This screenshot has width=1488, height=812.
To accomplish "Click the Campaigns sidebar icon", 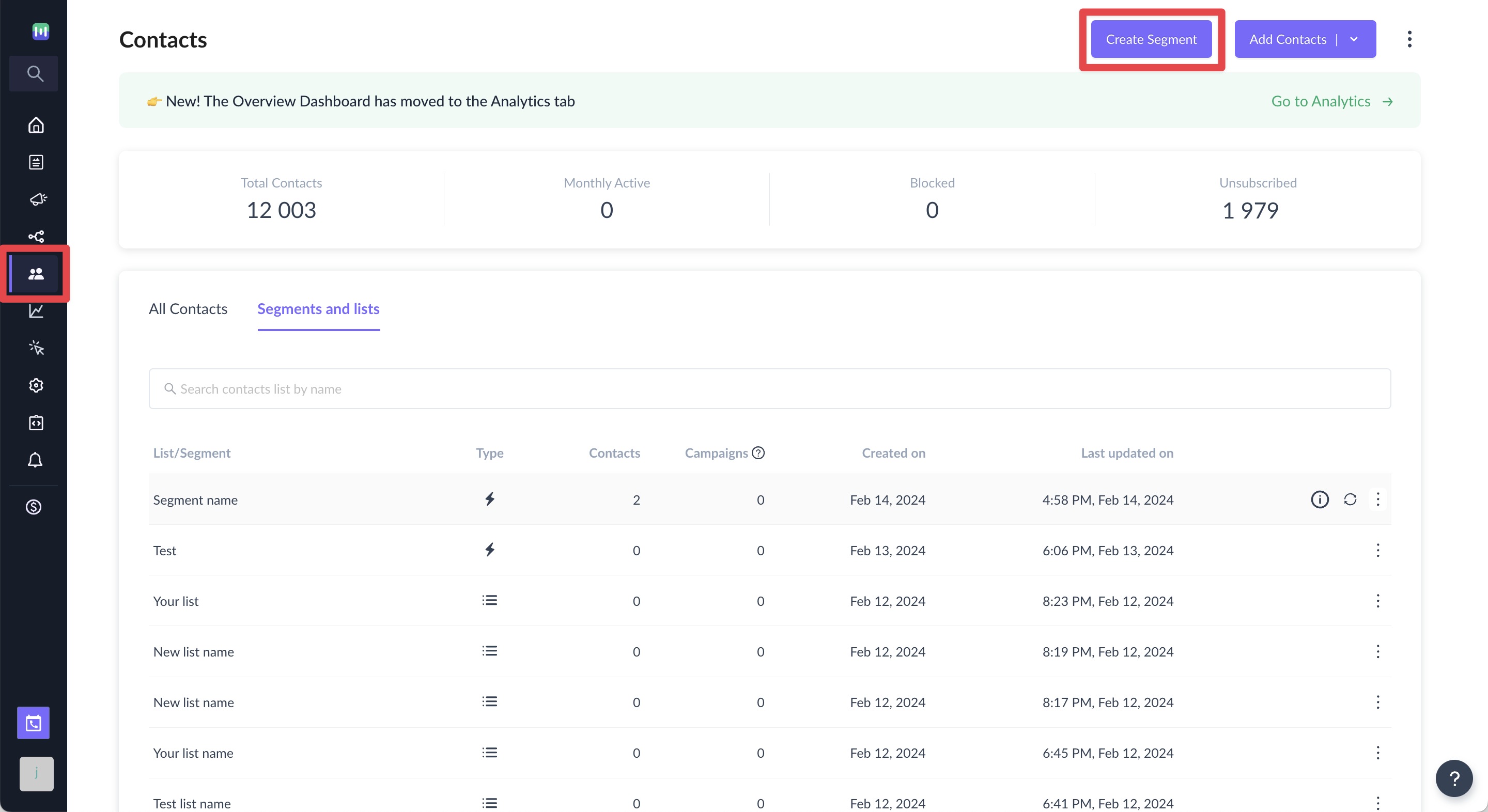I will coord(35,199).
